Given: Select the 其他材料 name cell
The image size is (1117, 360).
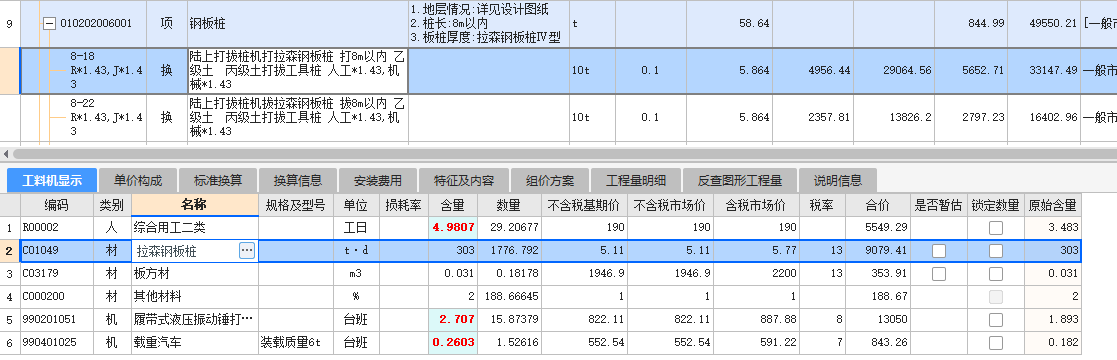Looking at the screenshot, I should pos(194,297).
